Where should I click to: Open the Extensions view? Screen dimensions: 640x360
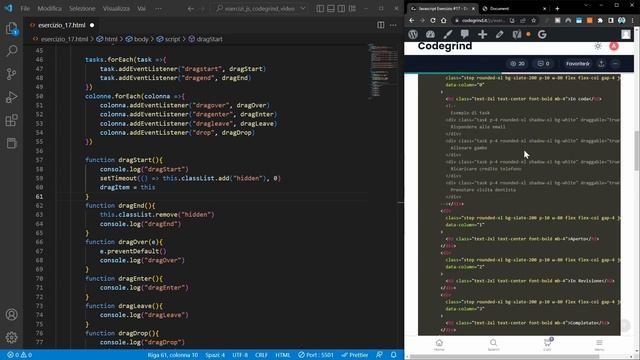(x=11, y=120)
